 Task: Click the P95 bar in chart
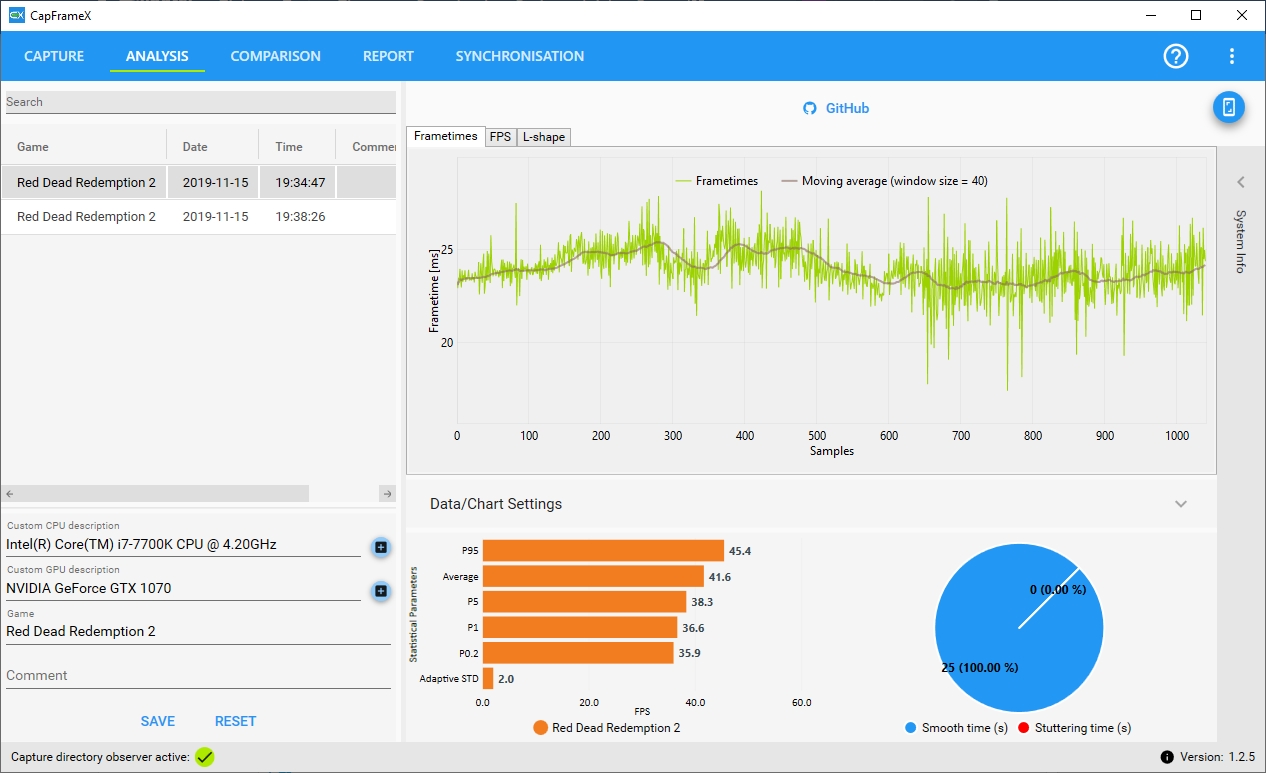pyautogui.click(x=603, y=551)
